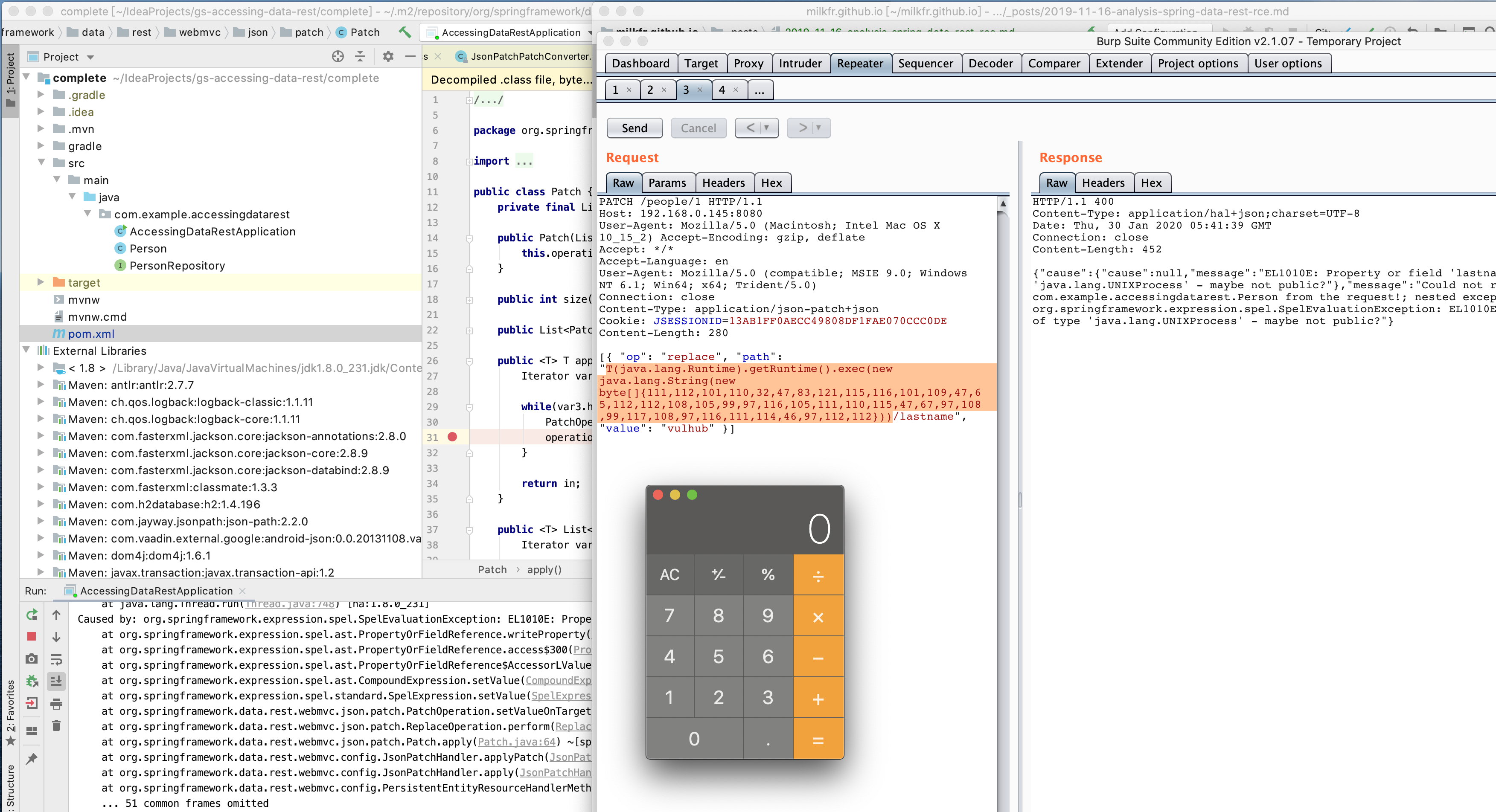Screen dimensions: 1496x812
Task: Click the layout icon in Run panel sidebar
Action: point(32,731)
